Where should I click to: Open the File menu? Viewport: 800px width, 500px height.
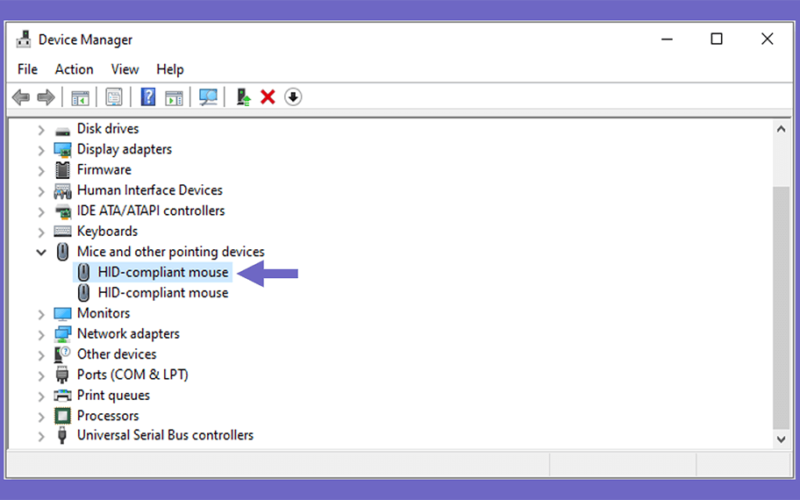click(x=28, y=69)
